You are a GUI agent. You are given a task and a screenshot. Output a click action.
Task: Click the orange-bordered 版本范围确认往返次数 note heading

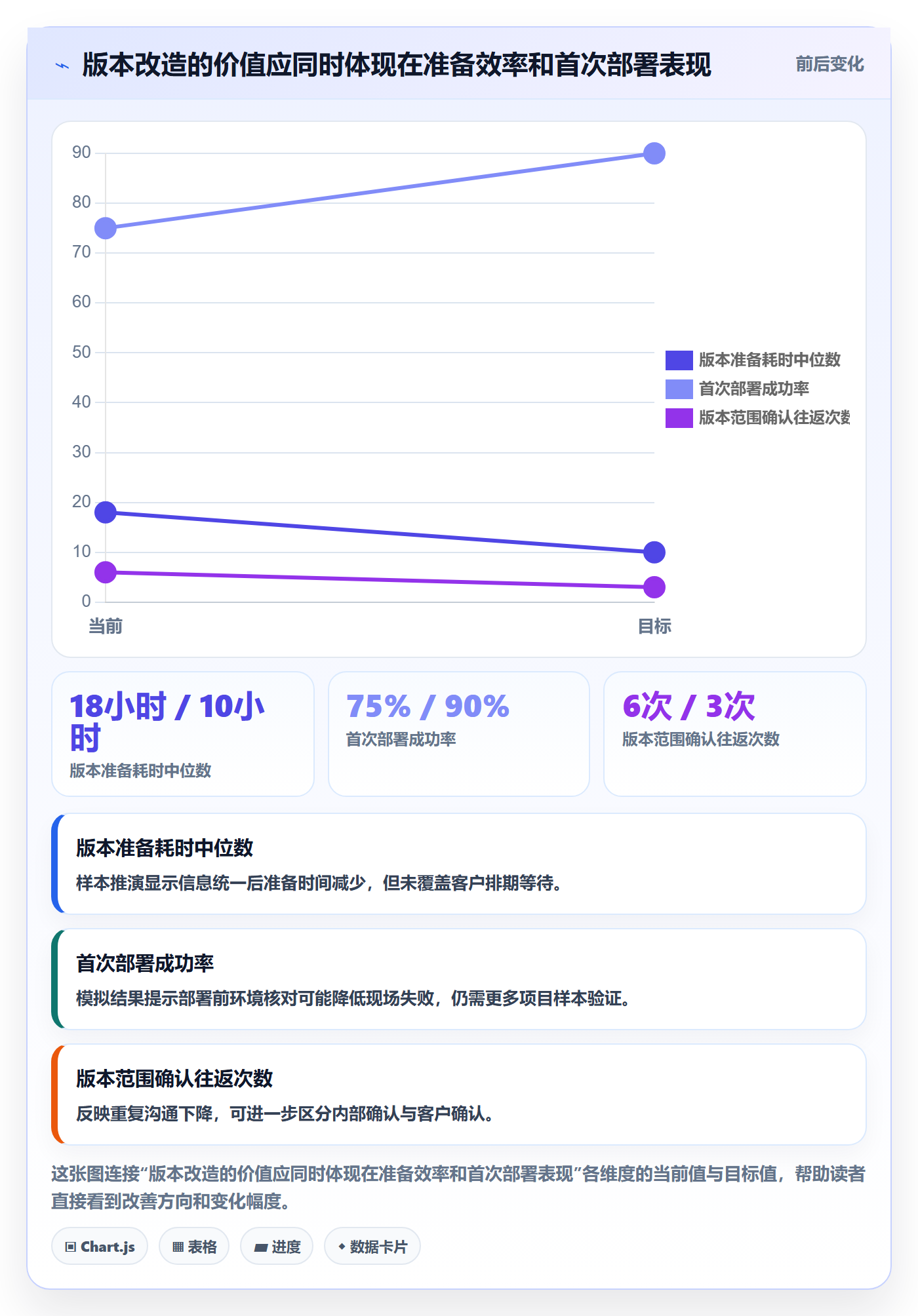point(174,1079)
